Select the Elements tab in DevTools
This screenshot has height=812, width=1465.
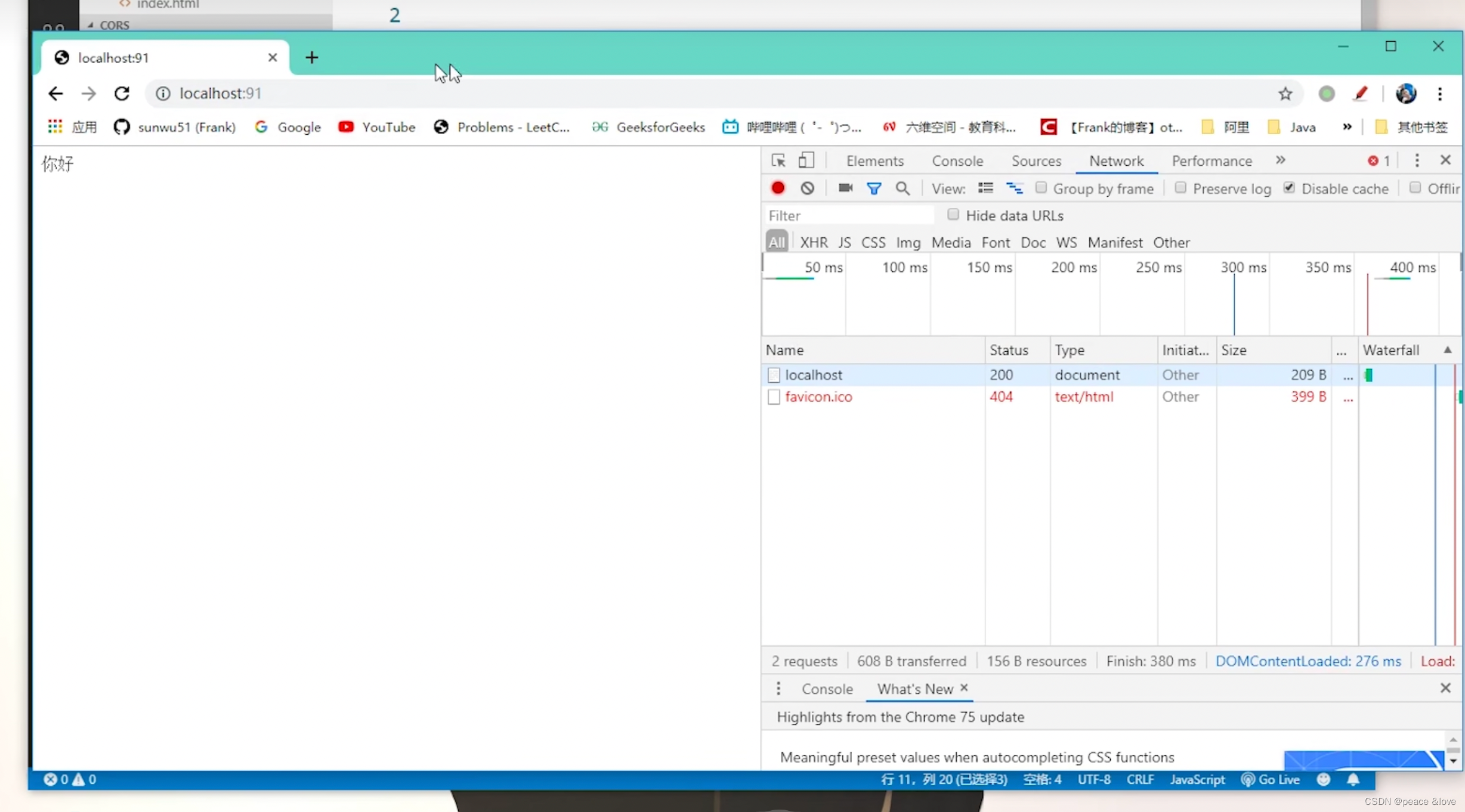coord(874,160)
